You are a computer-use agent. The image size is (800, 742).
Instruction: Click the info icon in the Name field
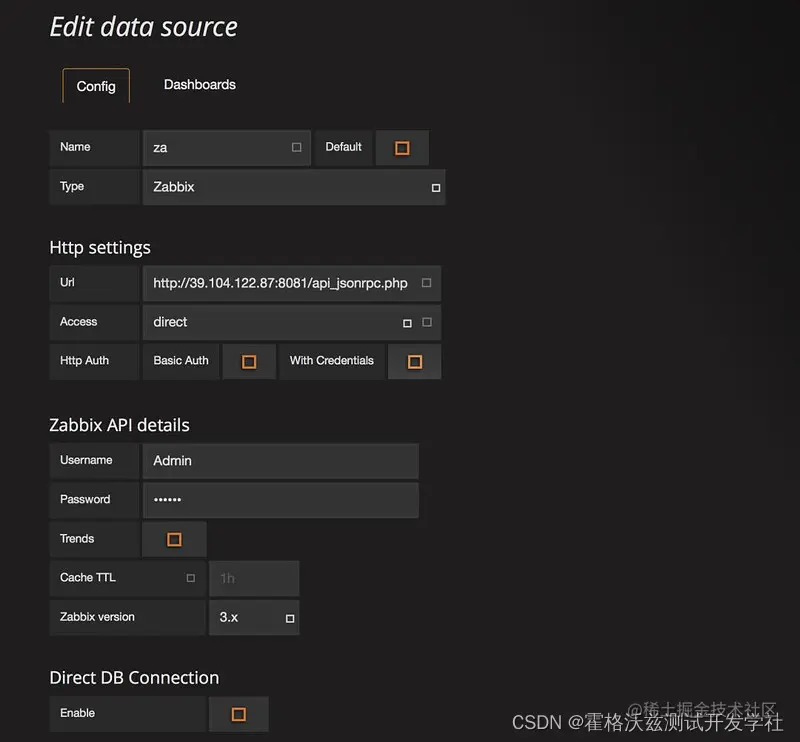296,147
